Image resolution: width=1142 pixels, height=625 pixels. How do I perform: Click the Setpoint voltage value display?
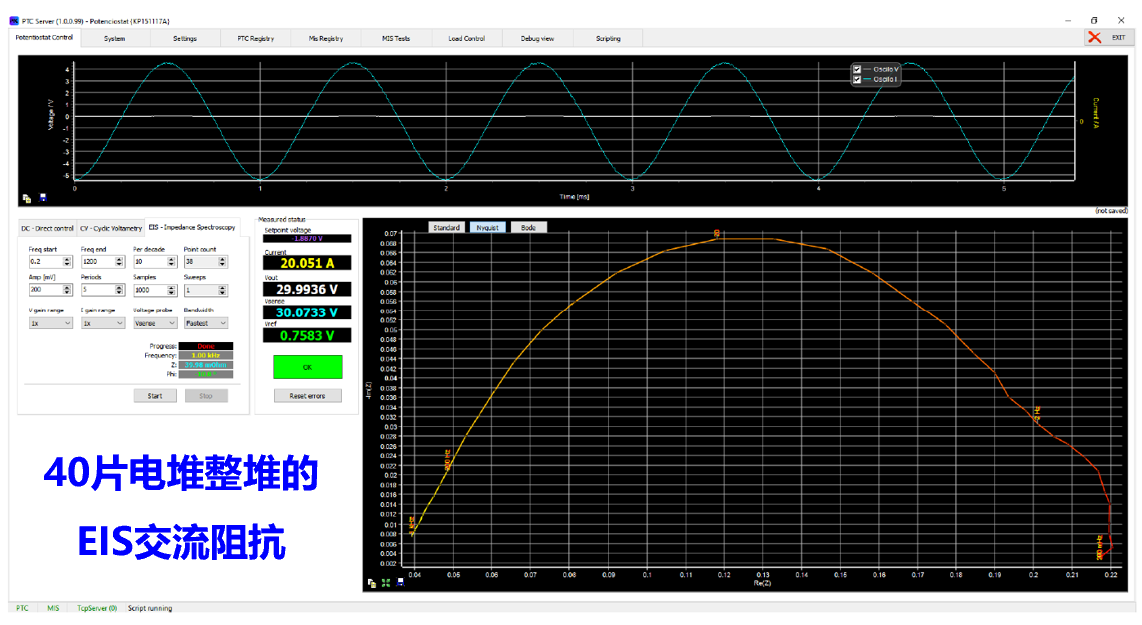(307, 238)
